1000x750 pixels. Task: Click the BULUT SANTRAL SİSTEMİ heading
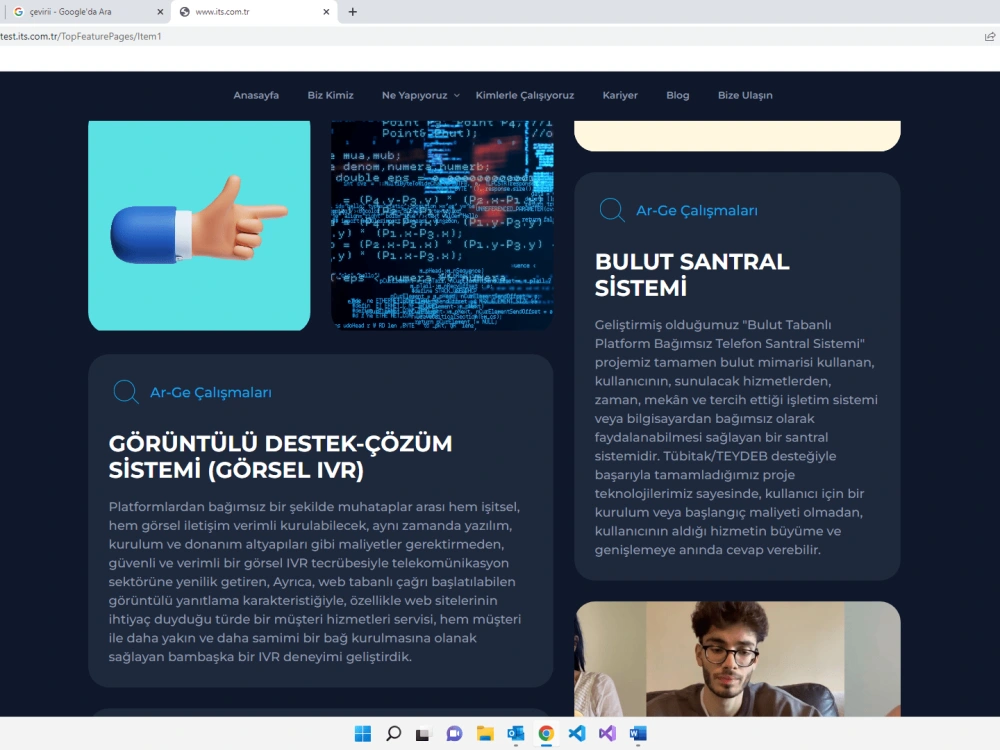click(x=692, y=275)
